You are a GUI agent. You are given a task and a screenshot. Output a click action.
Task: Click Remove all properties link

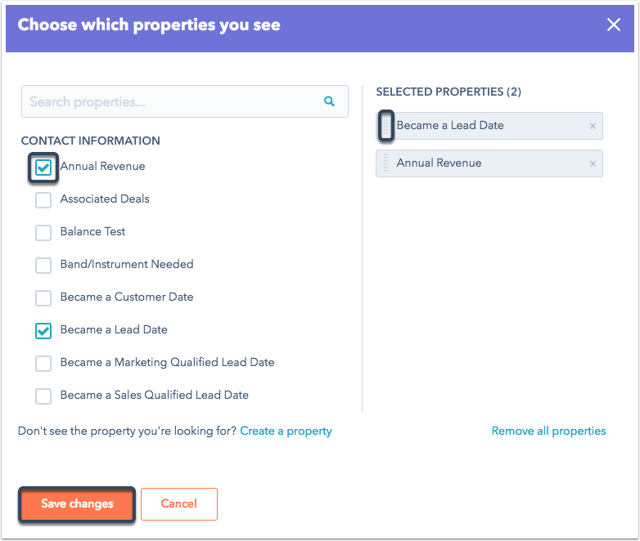click(x=549, y=431)
